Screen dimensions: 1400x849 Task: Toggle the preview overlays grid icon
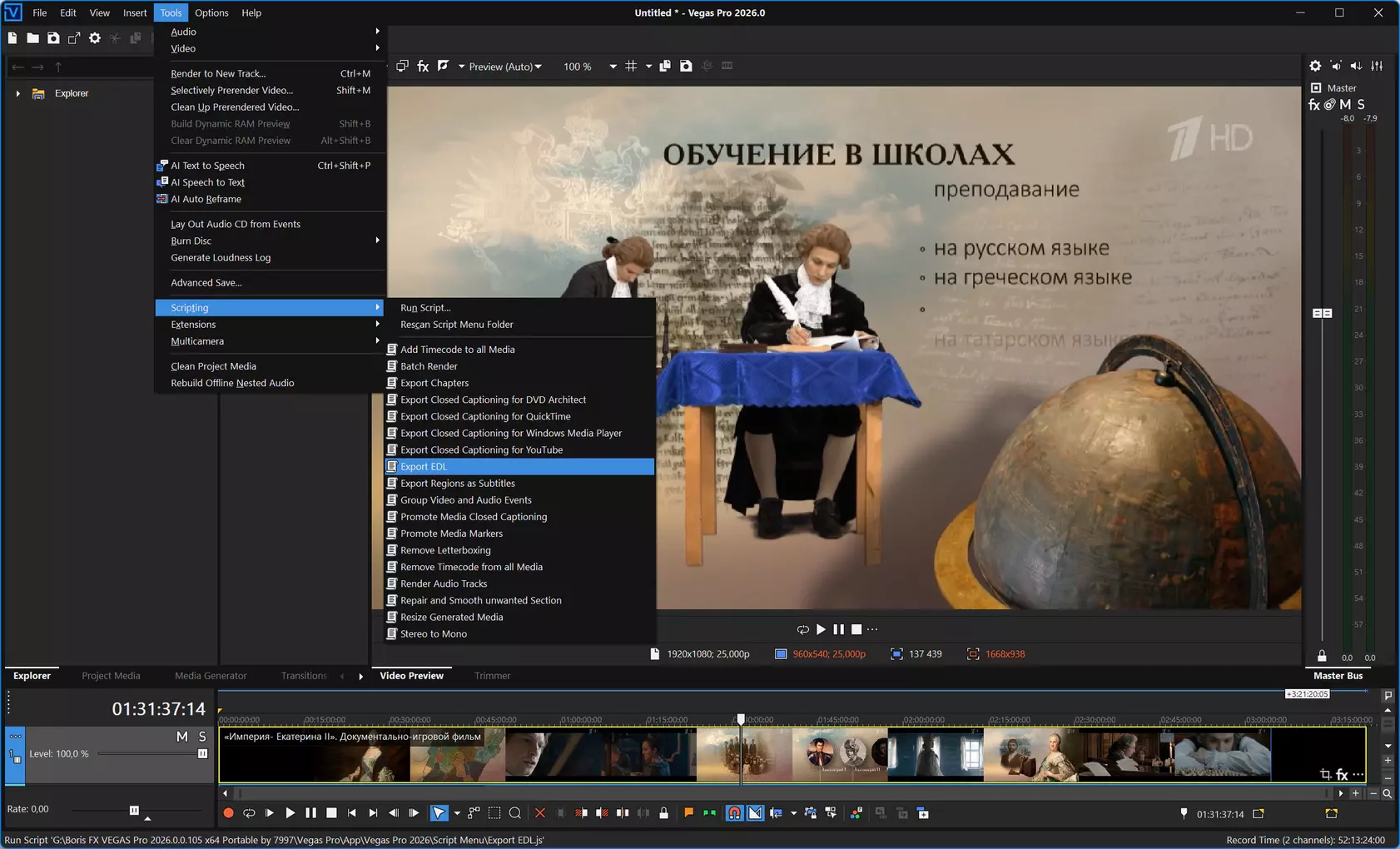coord(631,66)
